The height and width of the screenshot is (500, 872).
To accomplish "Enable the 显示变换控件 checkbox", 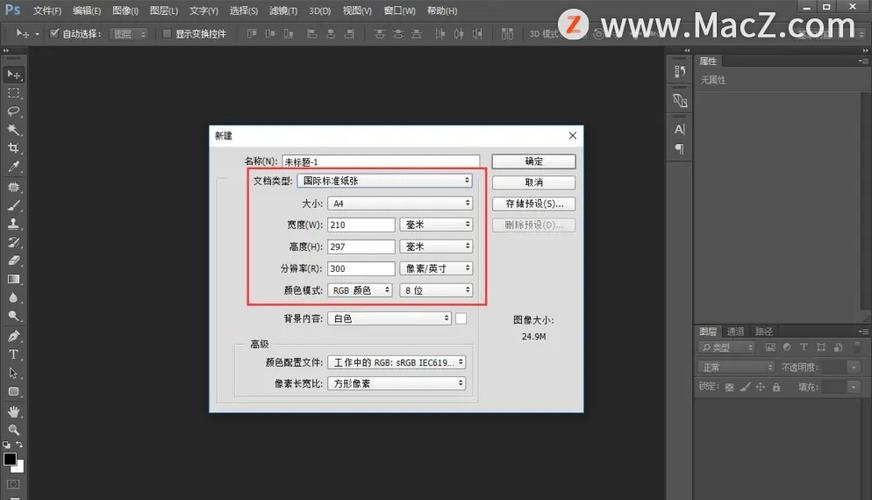I will coord(166,34).
